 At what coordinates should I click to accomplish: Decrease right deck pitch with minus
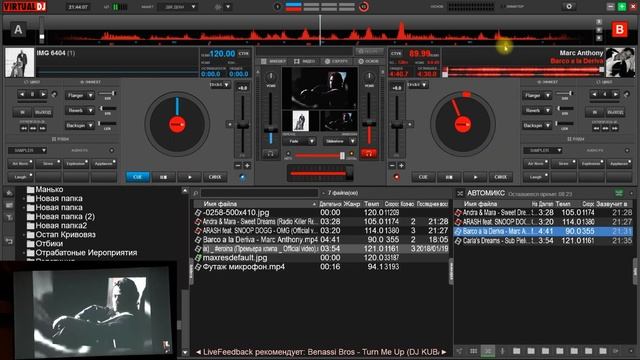[392, 165]
